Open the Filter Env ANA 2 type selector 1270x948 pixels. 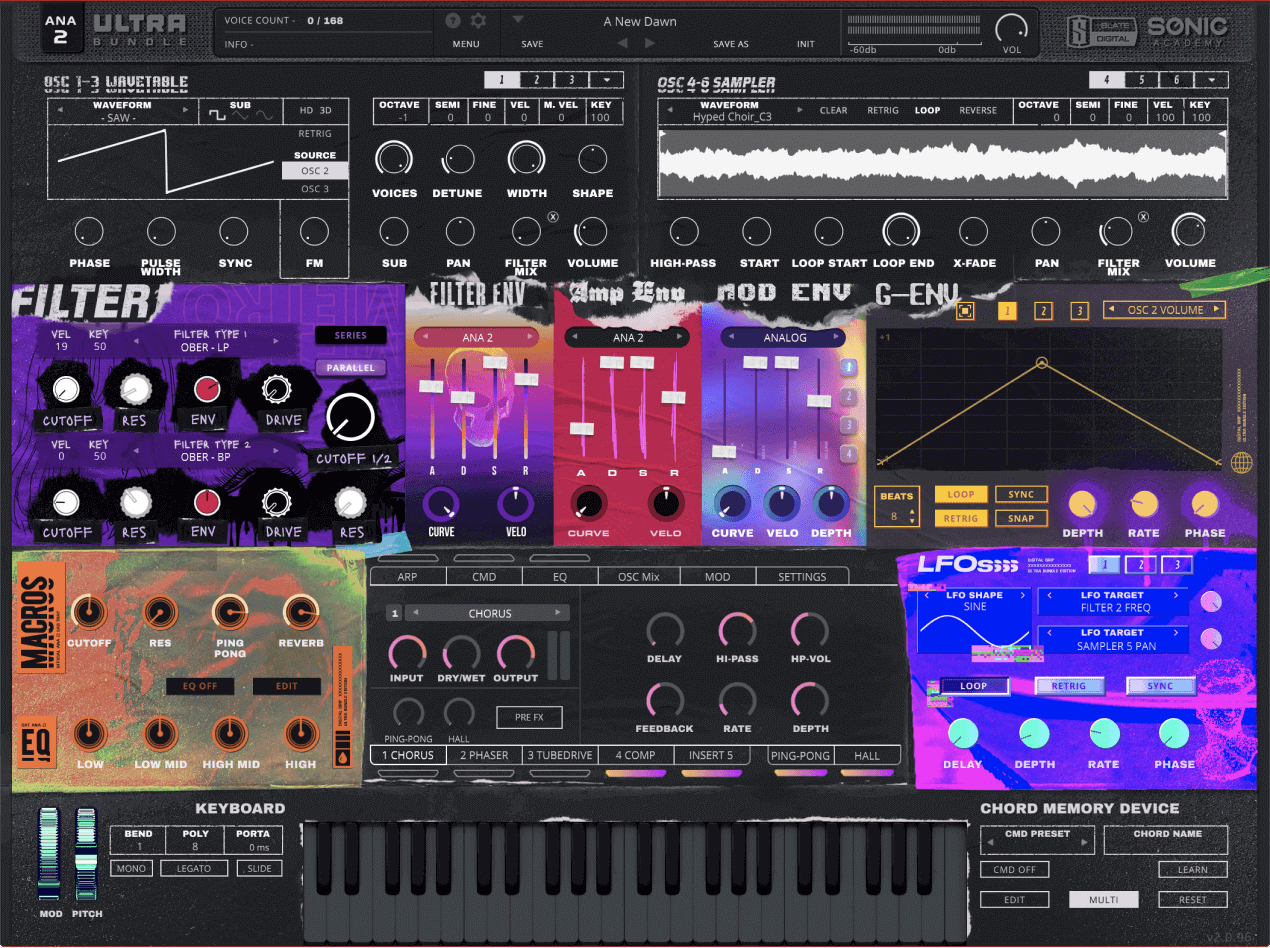(477, 337)
